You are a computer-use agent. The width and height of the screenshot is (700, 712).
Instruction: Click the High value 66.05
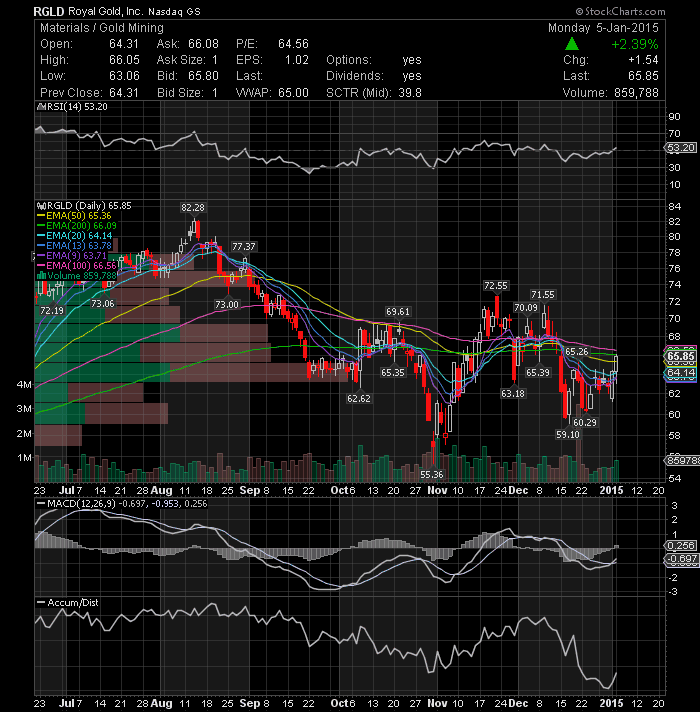(124, 60)
